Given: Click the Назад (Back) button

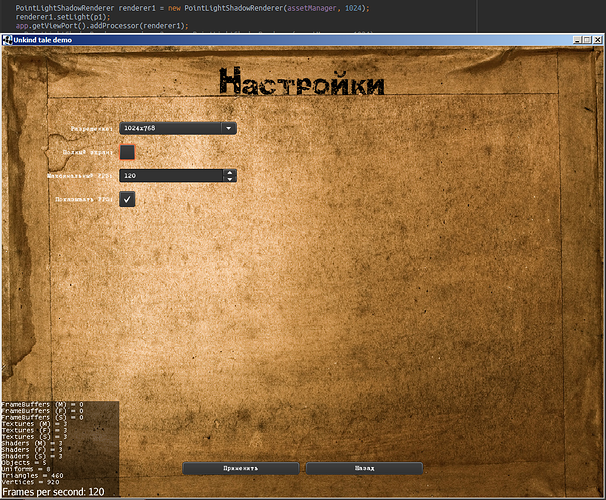Looking at the screenshot, I should click(364, 468).
